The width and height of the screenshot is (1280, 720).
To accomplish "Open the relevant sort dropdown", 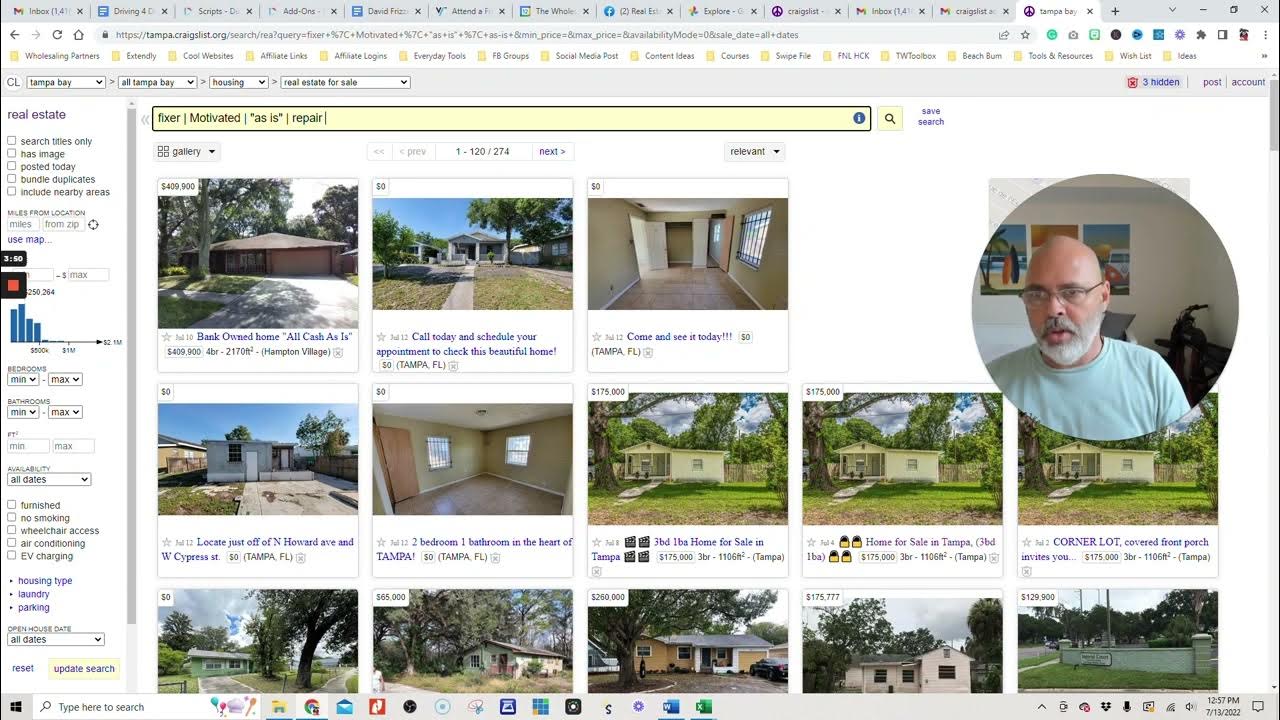I will [x=754, y=152].
